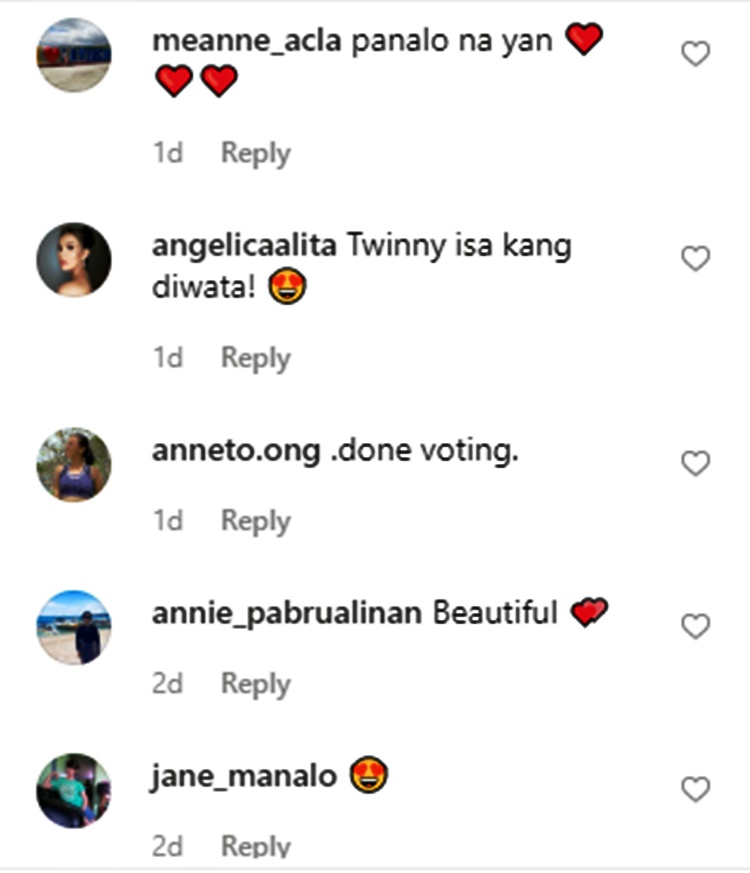The image size is (750, 873).
Task: Open annie_pabrualinan's beach avatar
Action: 73,627
